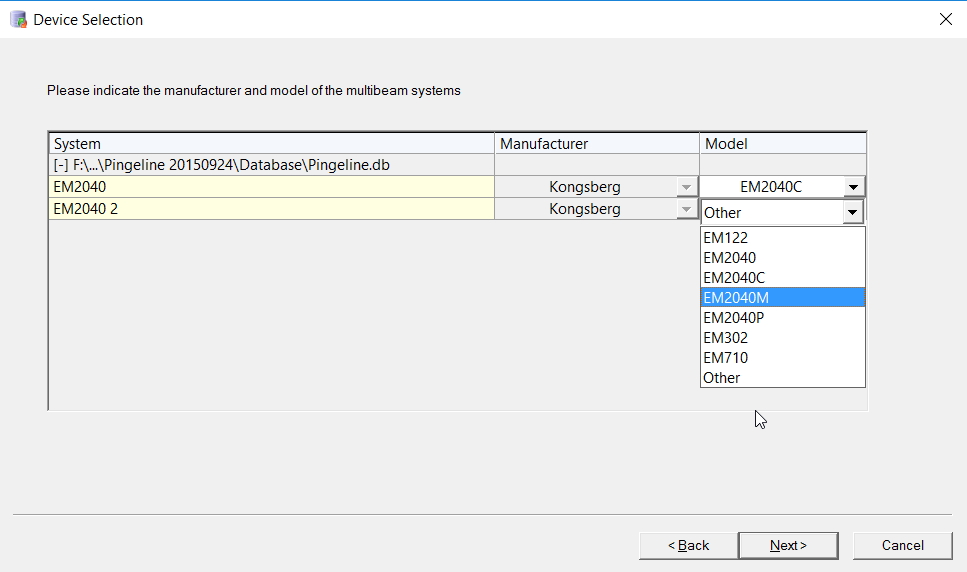Open Model dropdown arrow for EM2040C row
The height and width of the screenshot is (572, 967).
(853, 187)
